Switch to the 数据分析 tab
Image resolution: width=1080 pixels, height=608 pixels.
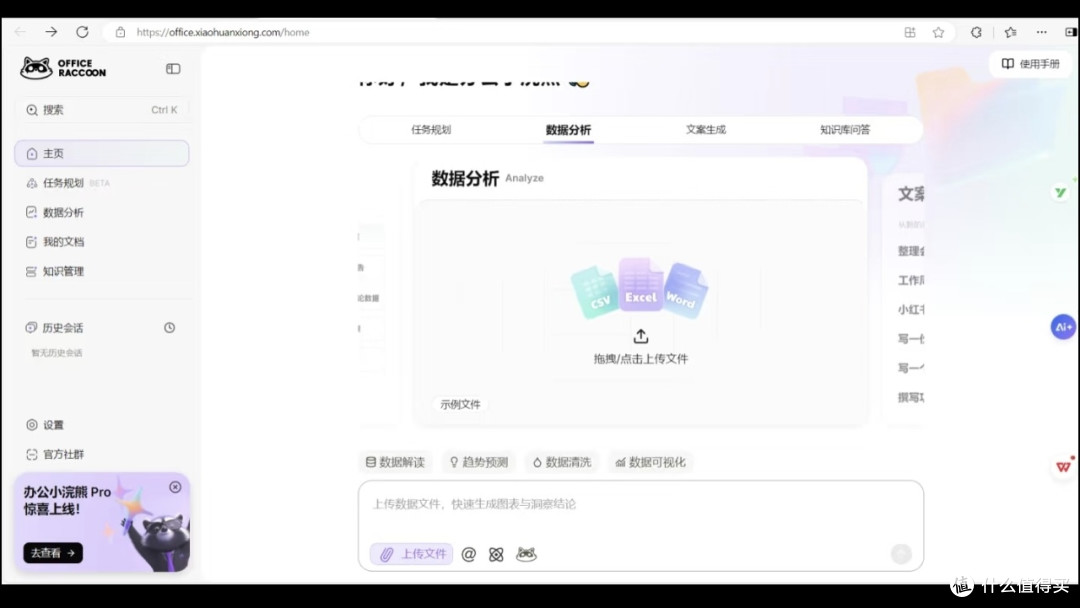click(568, 129)
